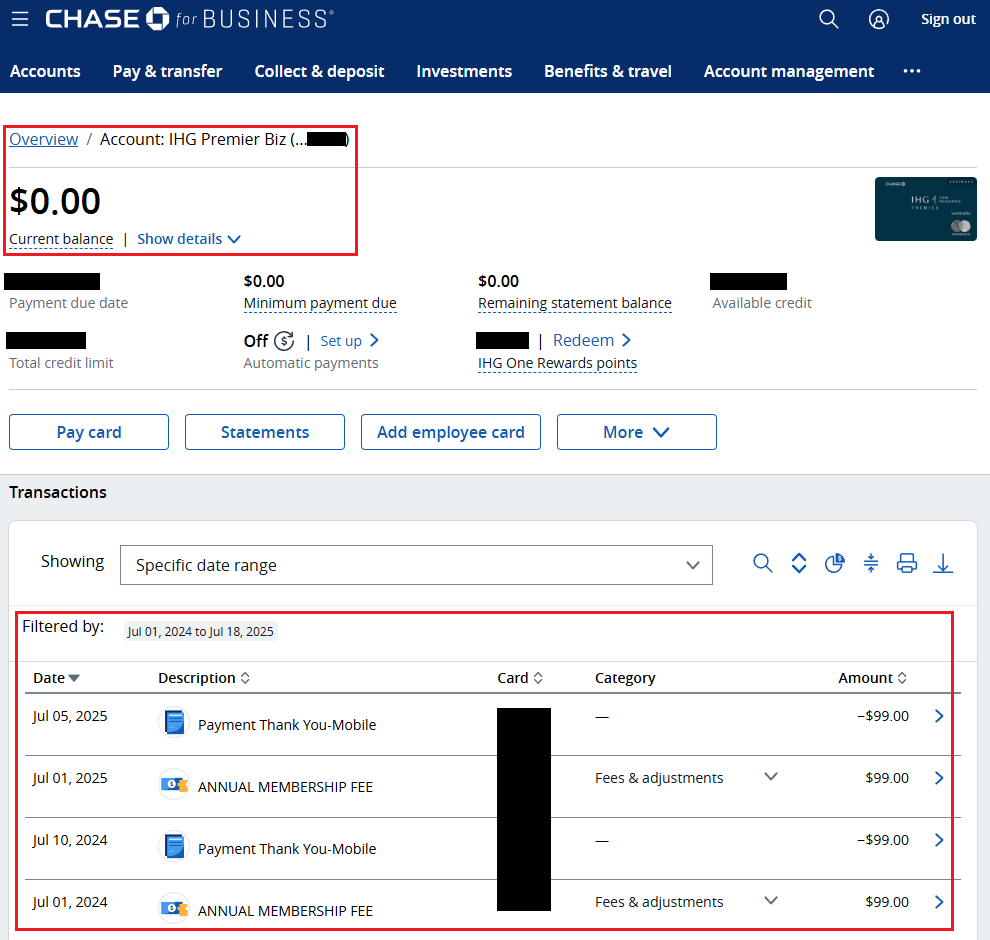Click the Jul 01, 2025 annual fee icon
The width and height of the screenshot is (990, 940).
(x=174, y=784)
